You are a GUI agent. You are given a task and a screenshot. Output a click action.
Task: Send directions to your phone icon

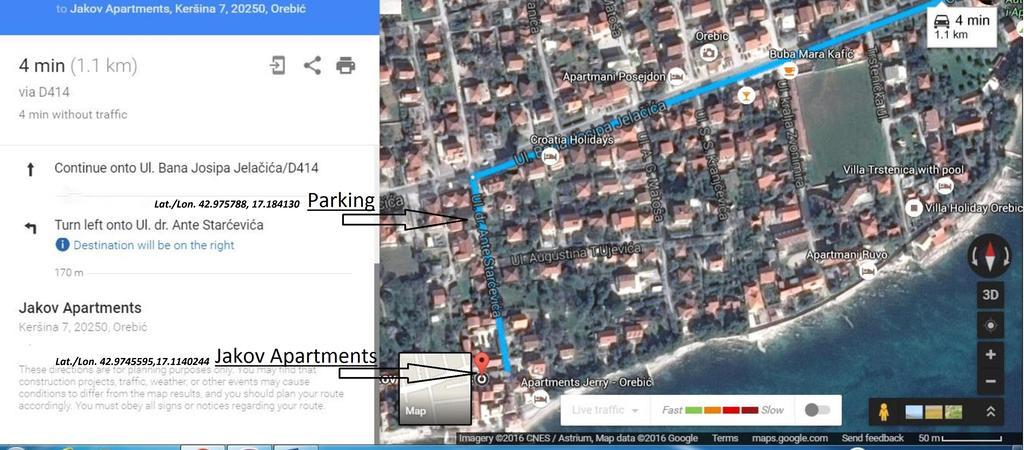(278, 65)
